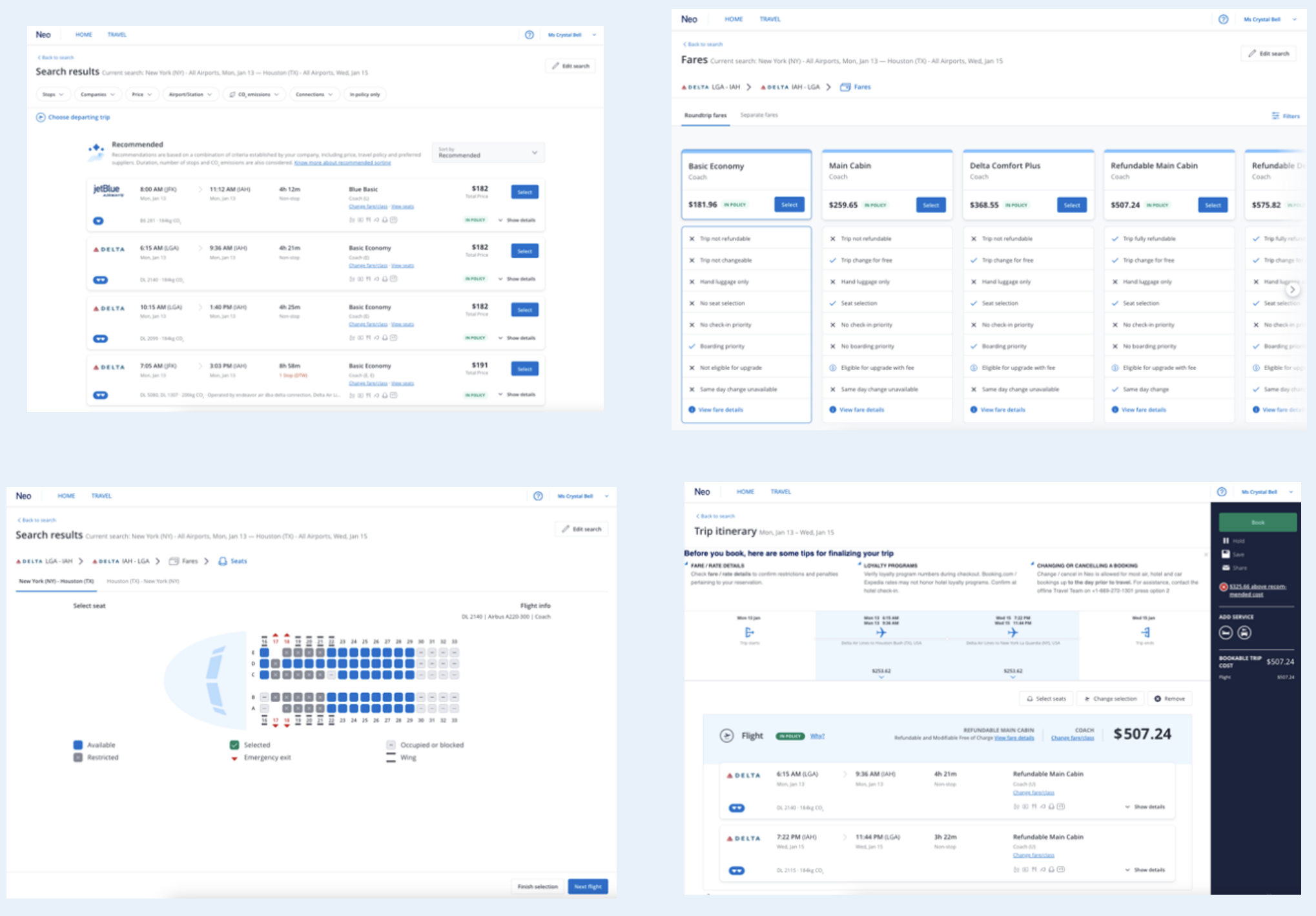The image size is (1316, 916).
Task: Add hotel service in itinerary sidebar
Action: point(1226,633)
